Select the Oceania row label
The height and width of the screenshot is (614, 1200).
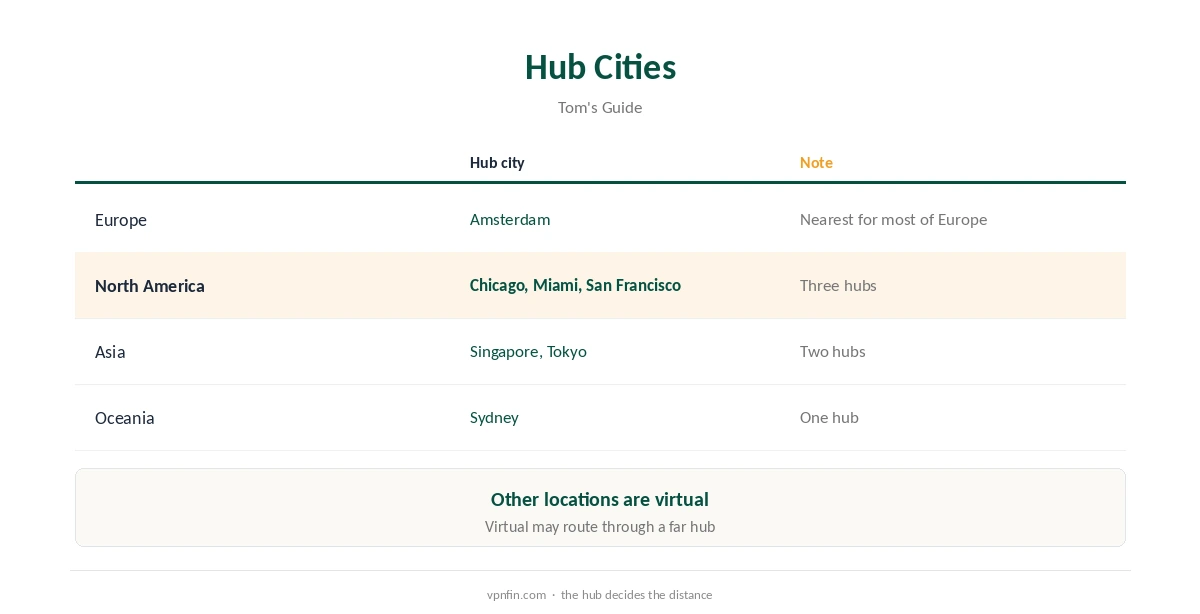pyautogui.click(x=125, y=418)
